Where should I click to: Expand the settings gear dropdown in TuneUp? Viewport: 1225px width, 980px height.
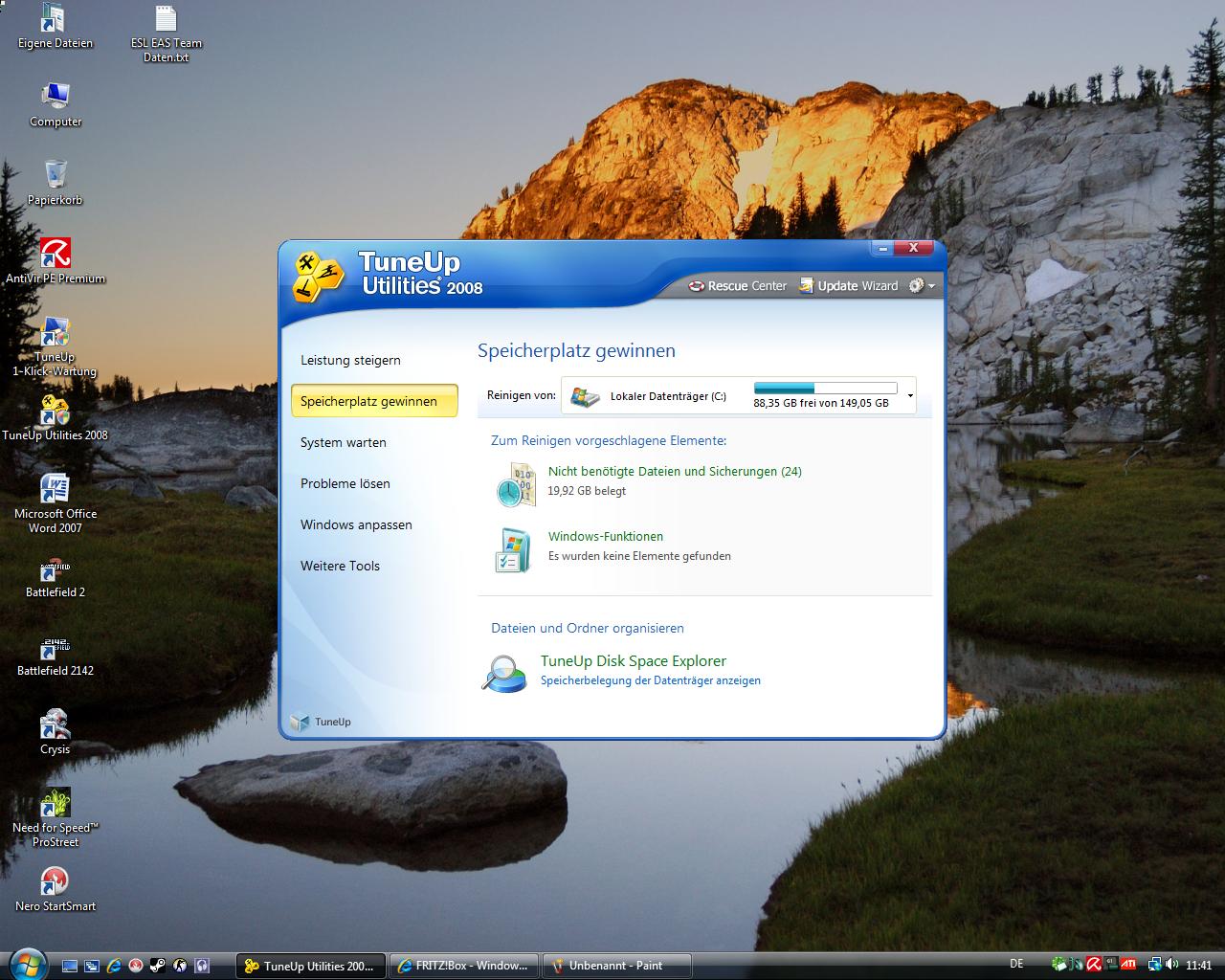click(922, 285)
